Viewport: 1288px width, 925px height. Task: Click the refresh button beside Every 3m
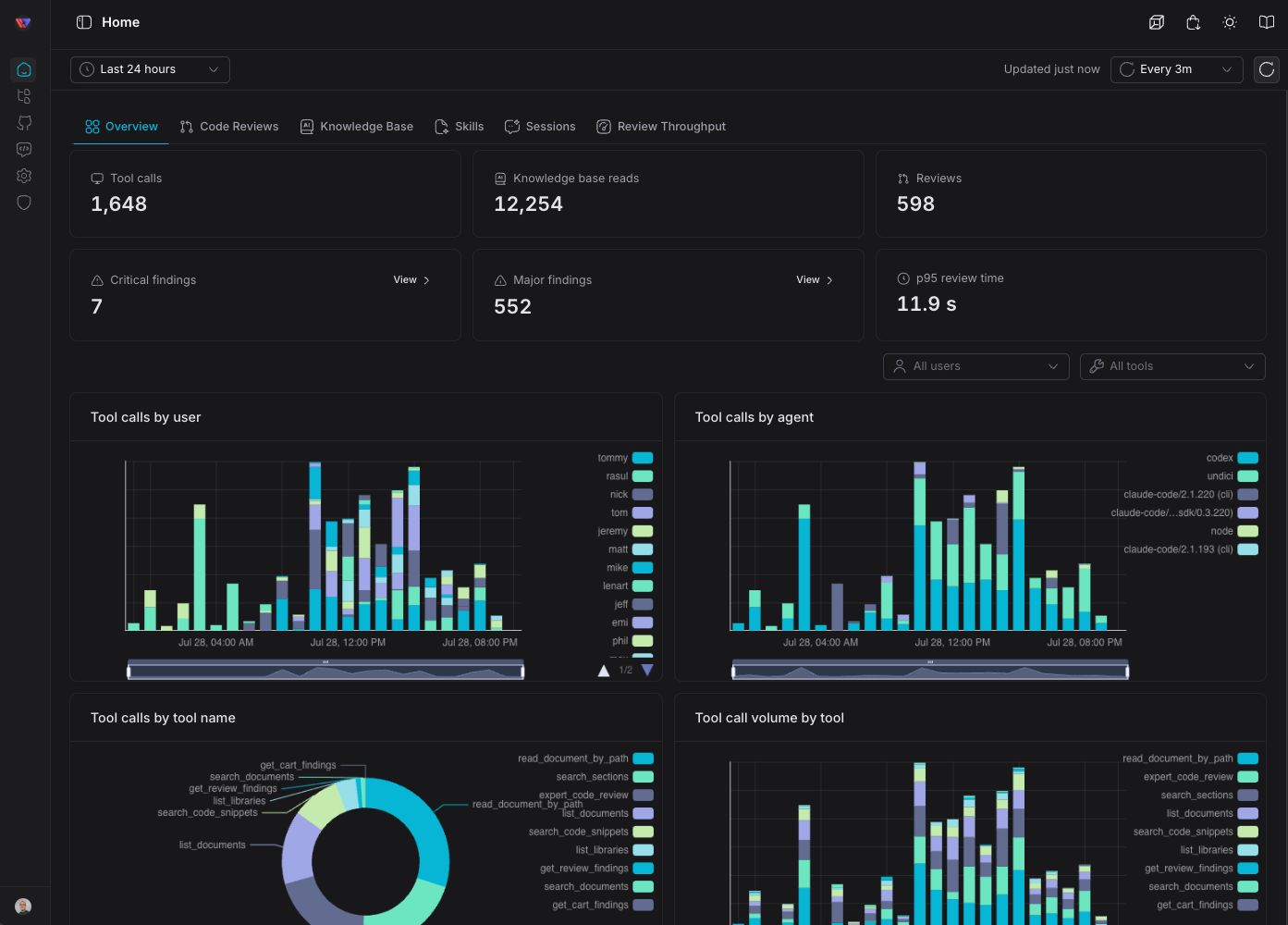[1267, 69]
